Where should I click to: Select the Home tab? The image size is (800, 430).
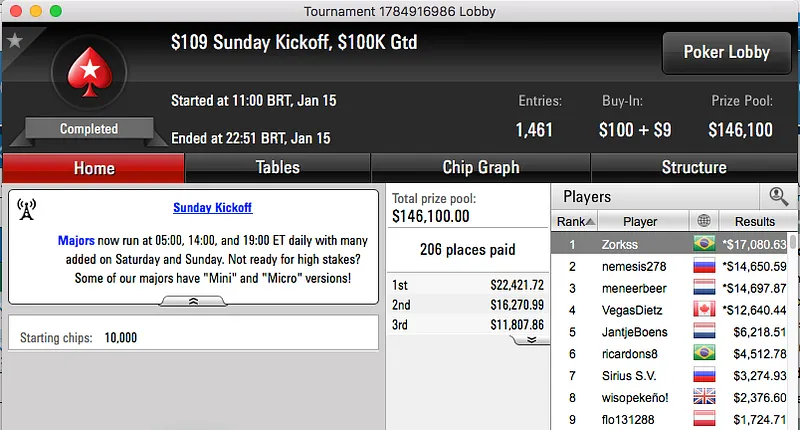94,168
